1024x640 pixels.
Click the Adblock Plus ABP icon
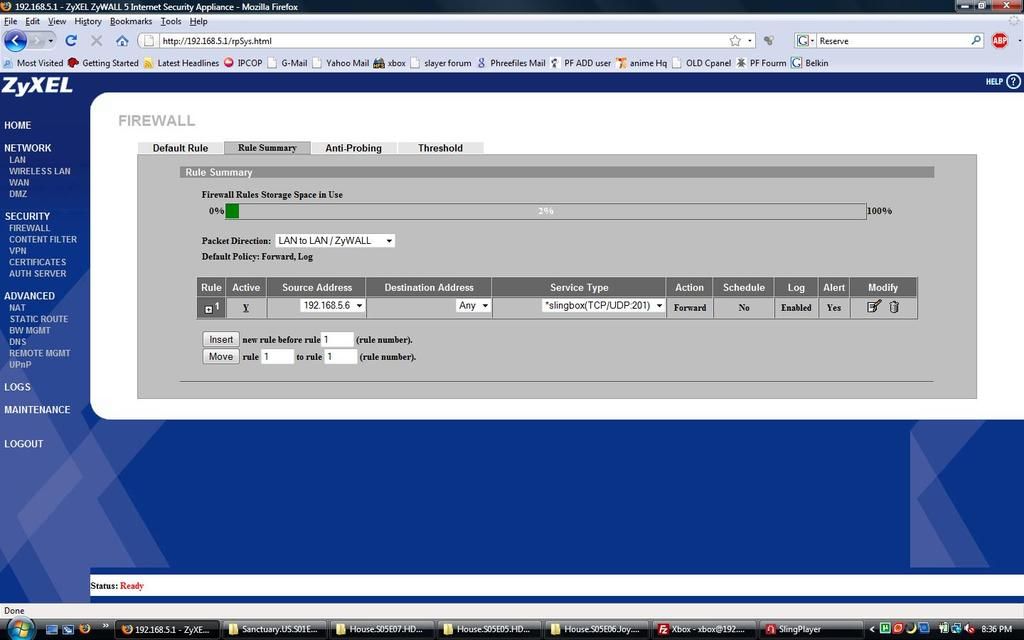[x=999, y=40]
